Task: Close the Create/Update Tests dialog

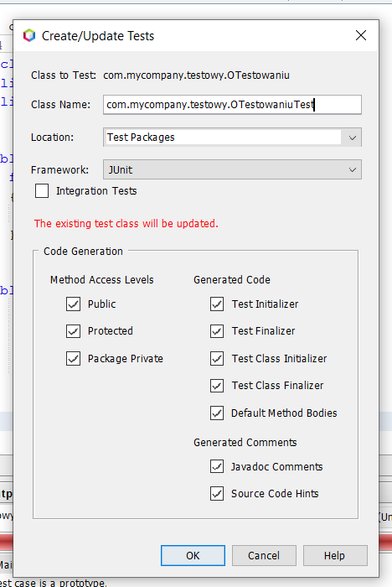Action: 361,36
